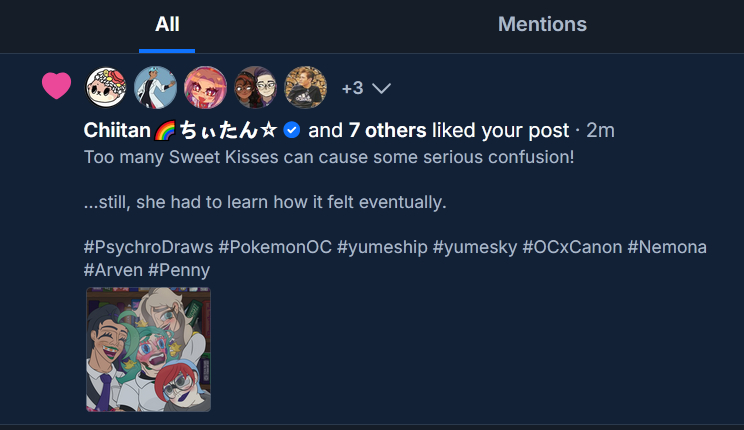The image size is (744, 430).
Task: Open the first avatar with flower crown
Action: pyautogui.click(x=106, y=88)
